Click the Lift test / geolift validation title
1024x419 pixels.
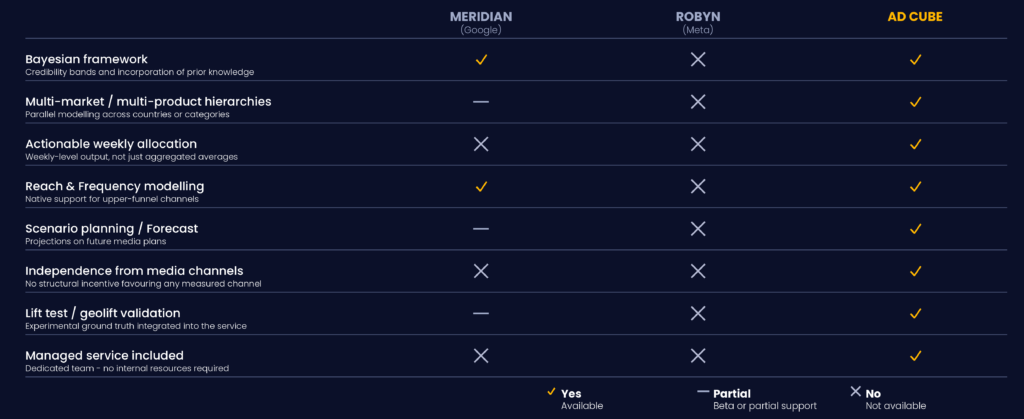tap(103, 313)
